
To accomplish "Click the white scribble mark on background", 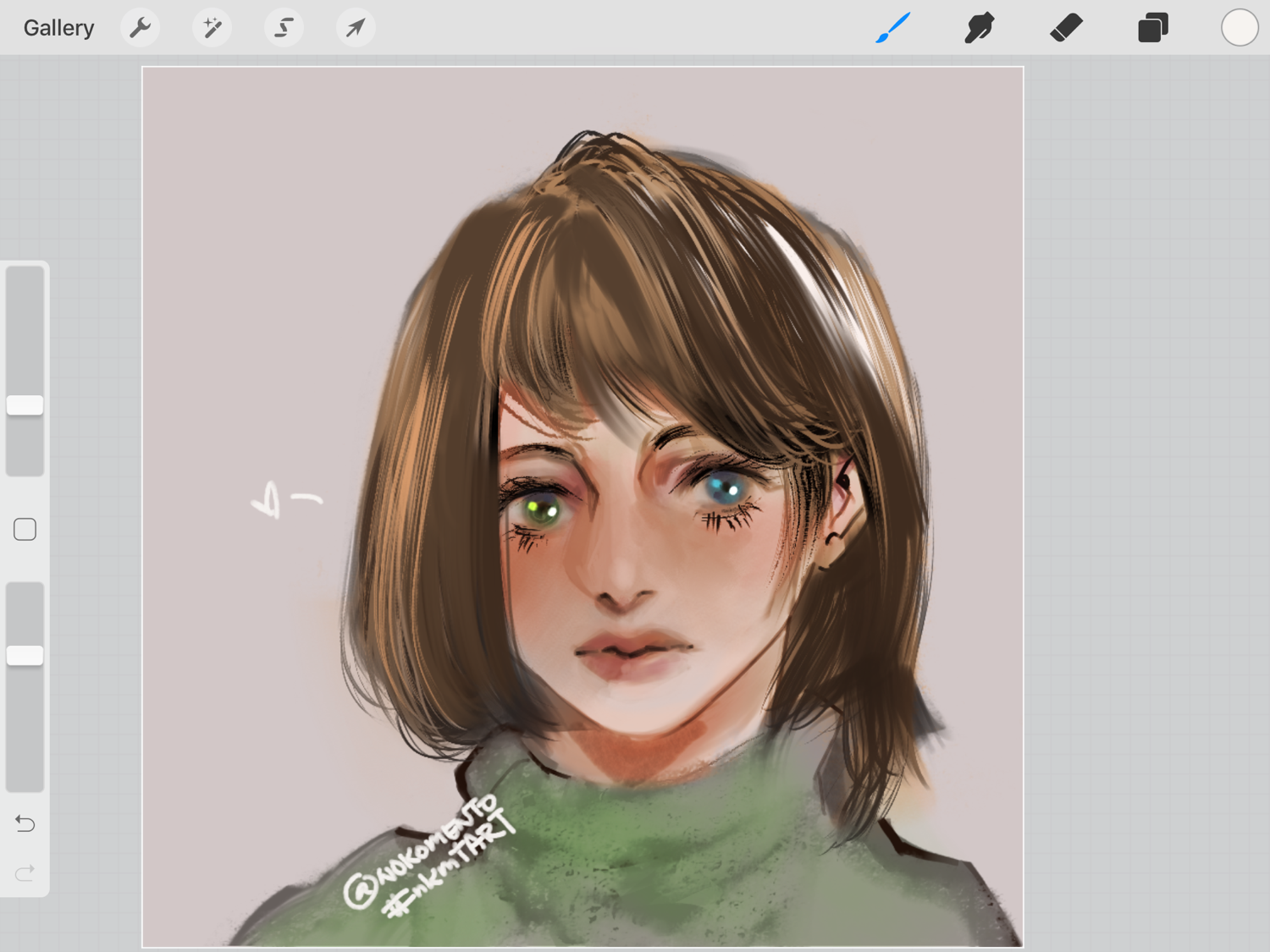I will 284,500.
